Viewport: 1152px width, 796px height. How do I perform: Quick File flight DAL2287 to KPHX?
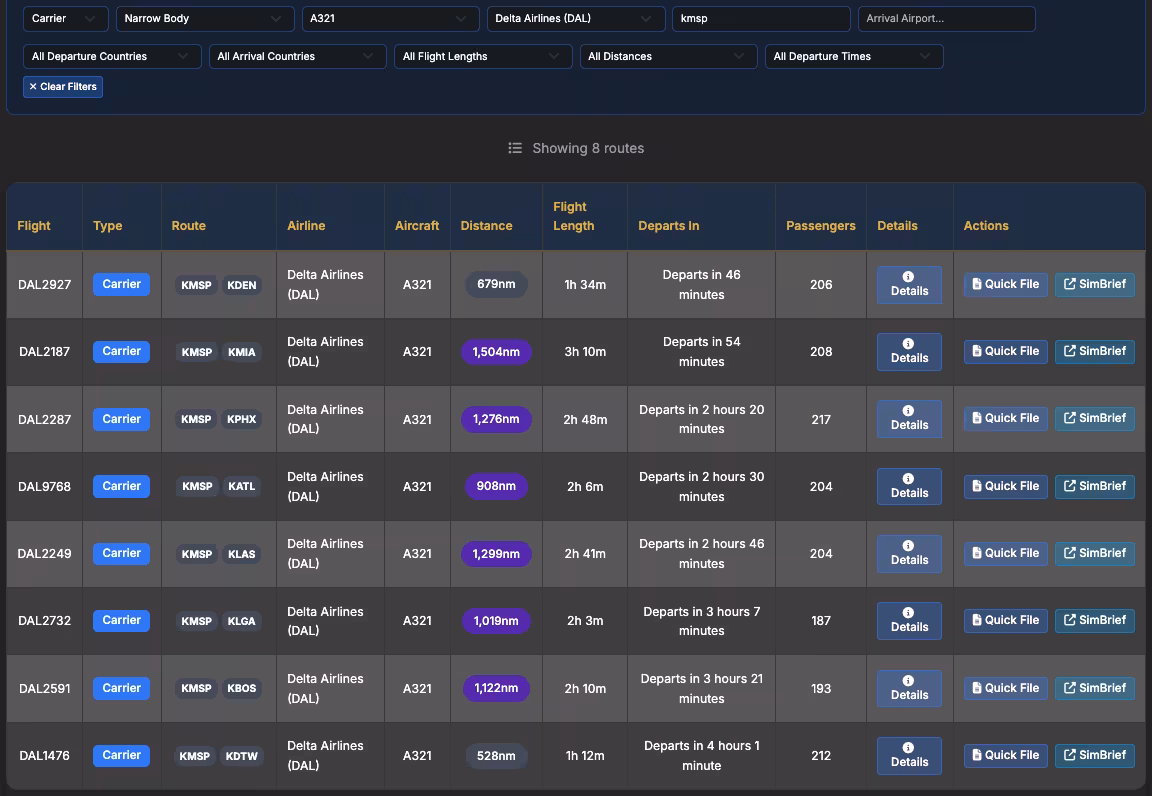coord(1005,418)
